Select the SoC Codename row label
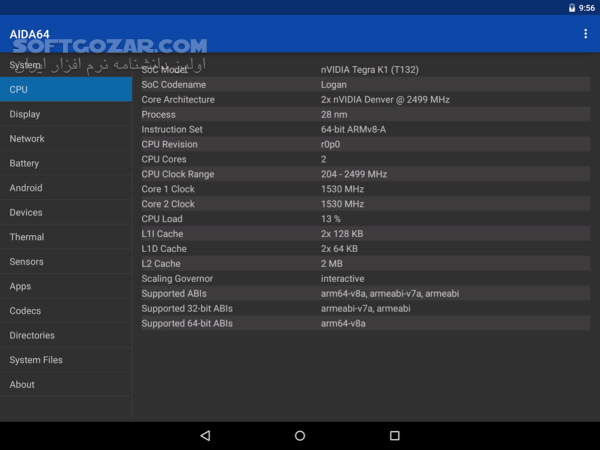Image resolution: width=600 pixels, height=450 pixels. [174, 85]
